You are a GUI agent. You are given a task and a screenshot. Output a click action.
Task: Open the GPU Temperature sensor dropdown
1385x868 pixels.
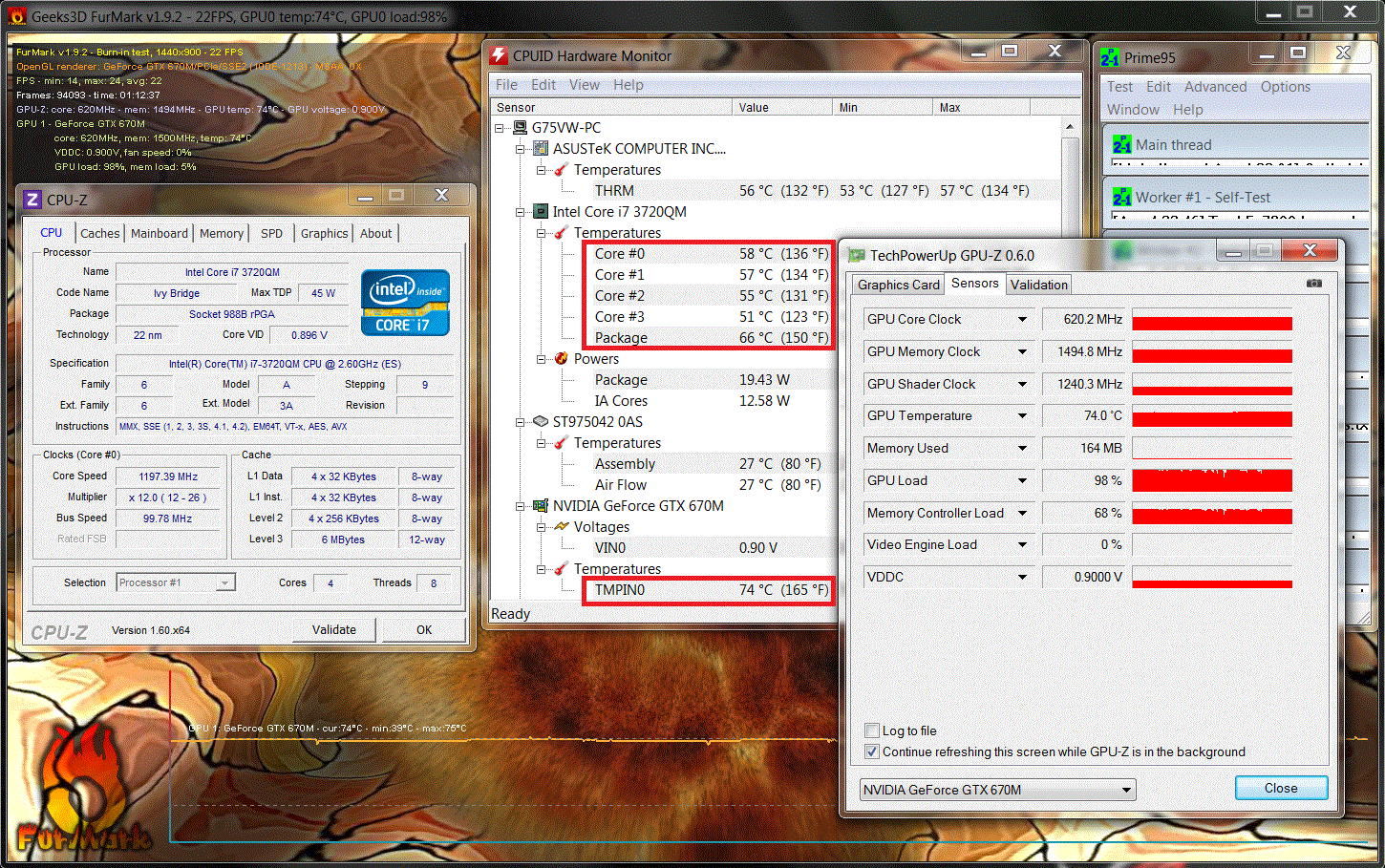(x=1022, y=415)
